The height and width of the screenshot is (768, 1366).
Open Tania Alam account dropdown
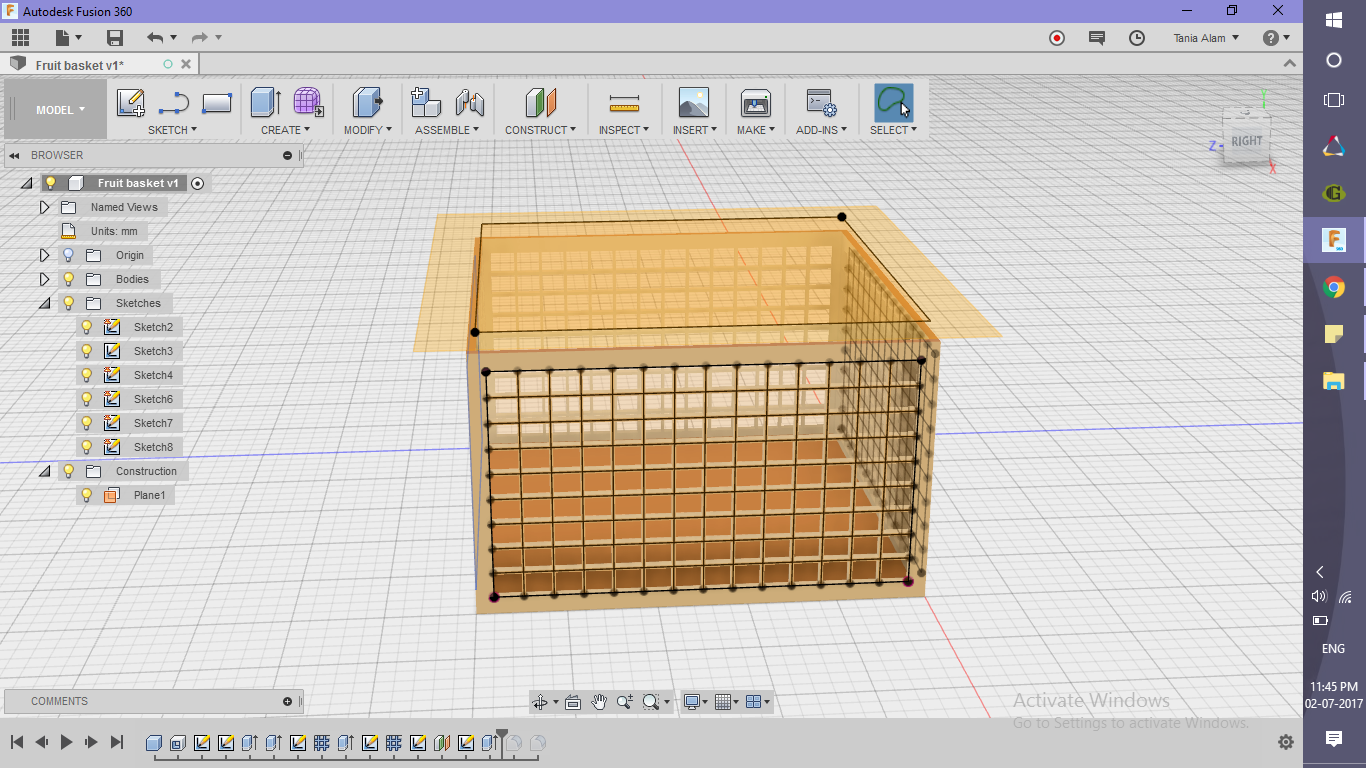1206,38
